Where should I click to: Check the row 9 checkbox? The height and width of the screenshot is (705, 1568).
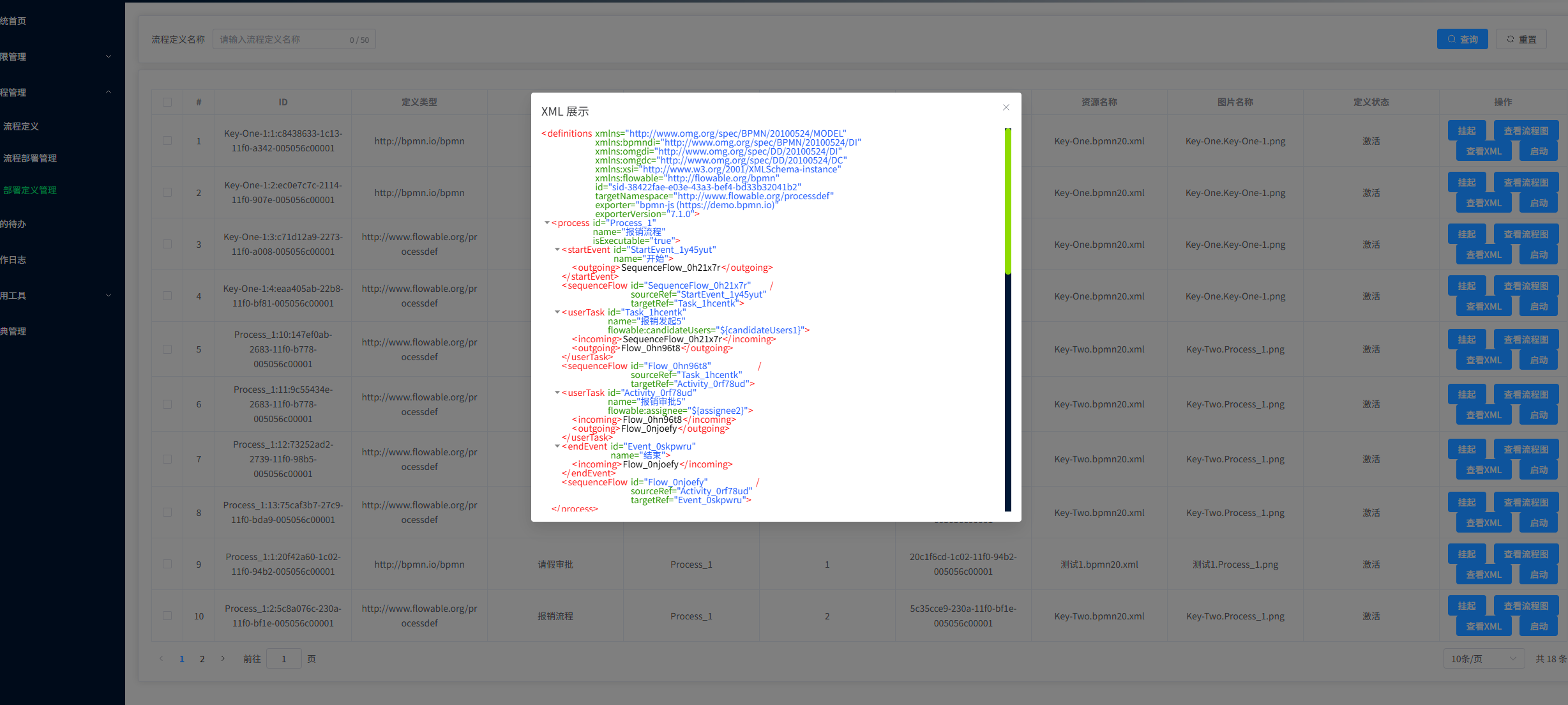167,564
